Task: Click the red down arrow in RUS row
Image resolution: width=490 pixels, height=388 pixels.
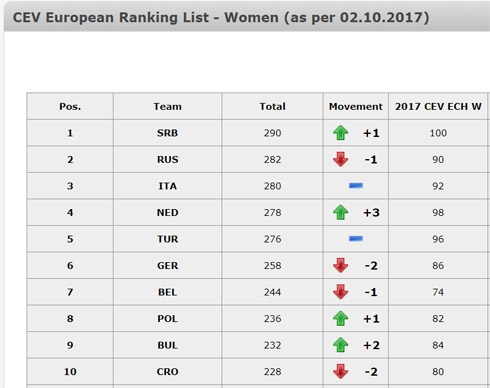Action: point(341,159)
